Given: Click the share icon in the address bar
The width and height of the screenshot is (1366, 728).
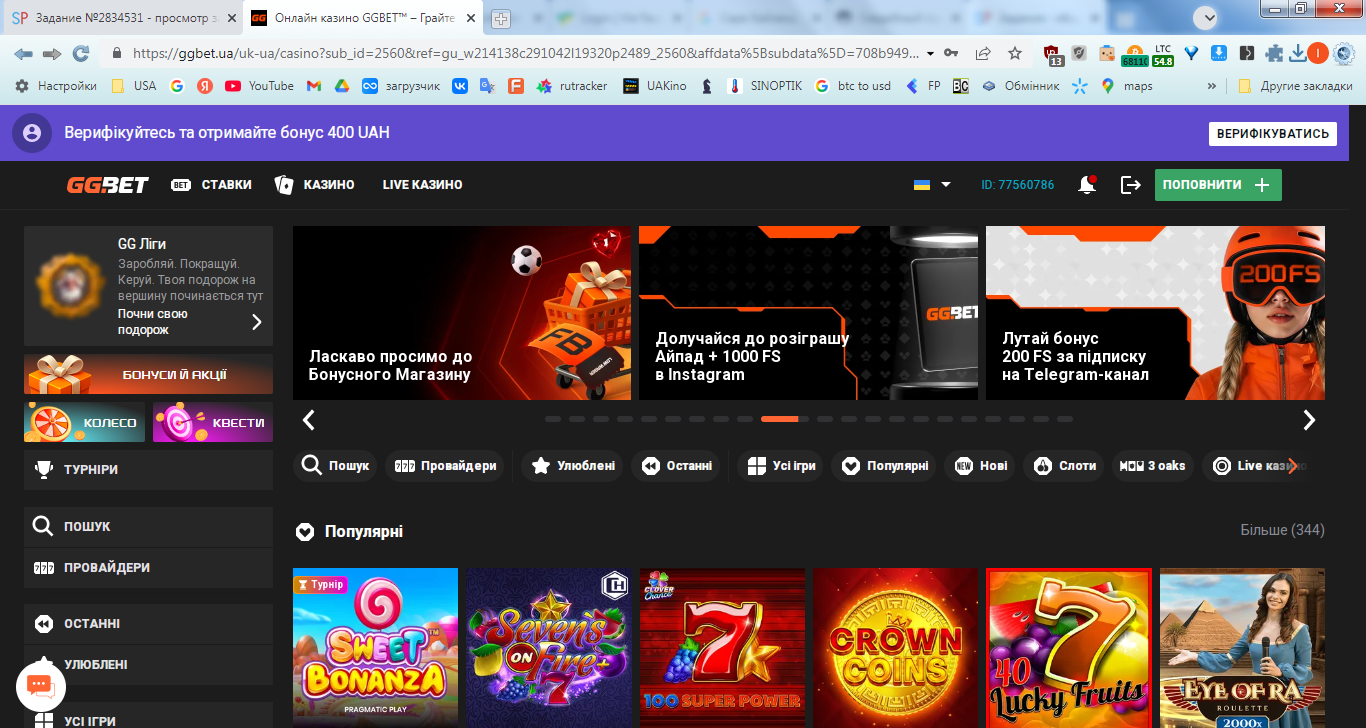Looking at the screenshot, I should click(983, 54).
